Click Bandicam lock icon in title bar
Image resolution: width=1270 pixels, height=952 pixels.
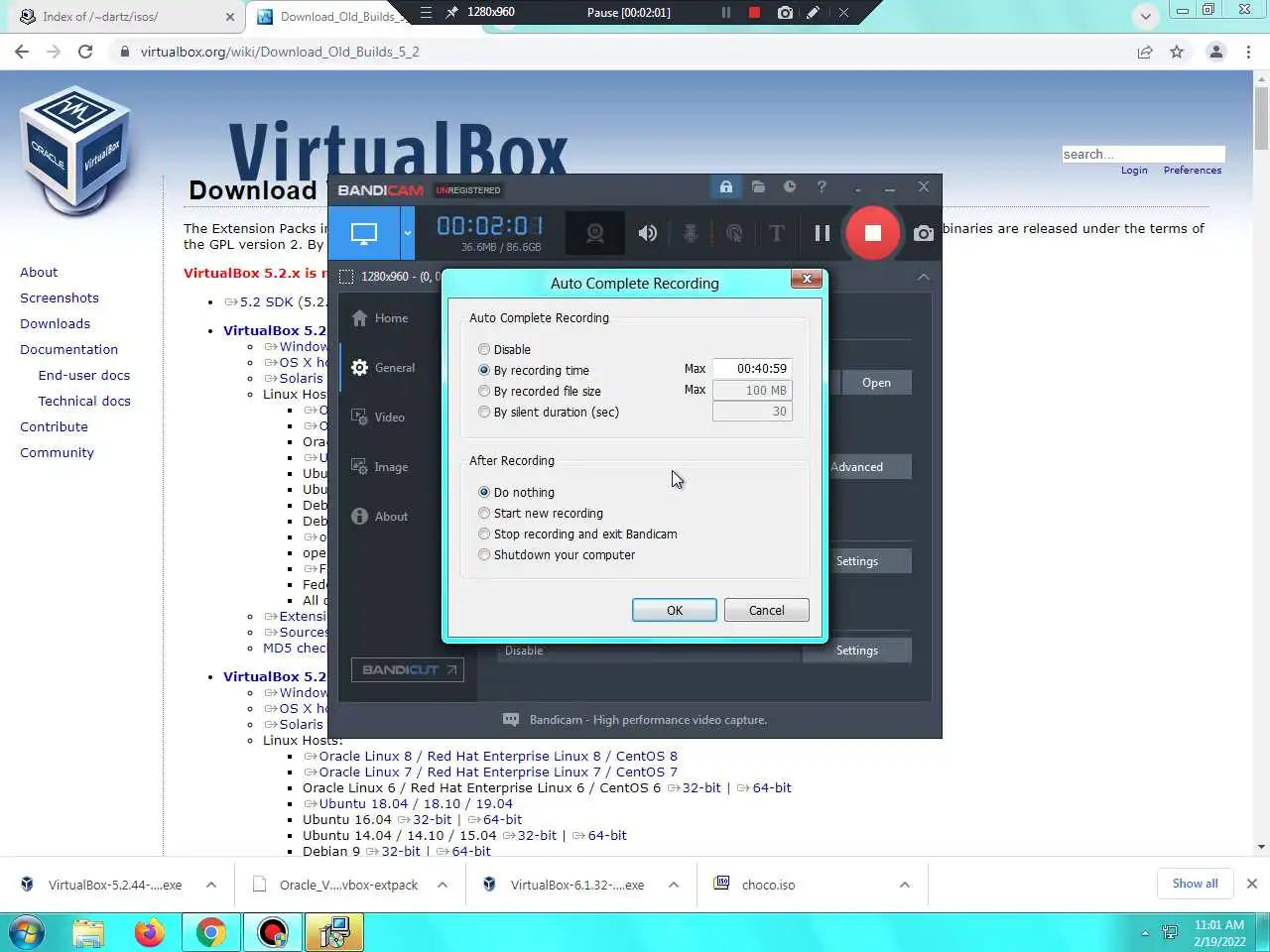click(x=725, y=186)
